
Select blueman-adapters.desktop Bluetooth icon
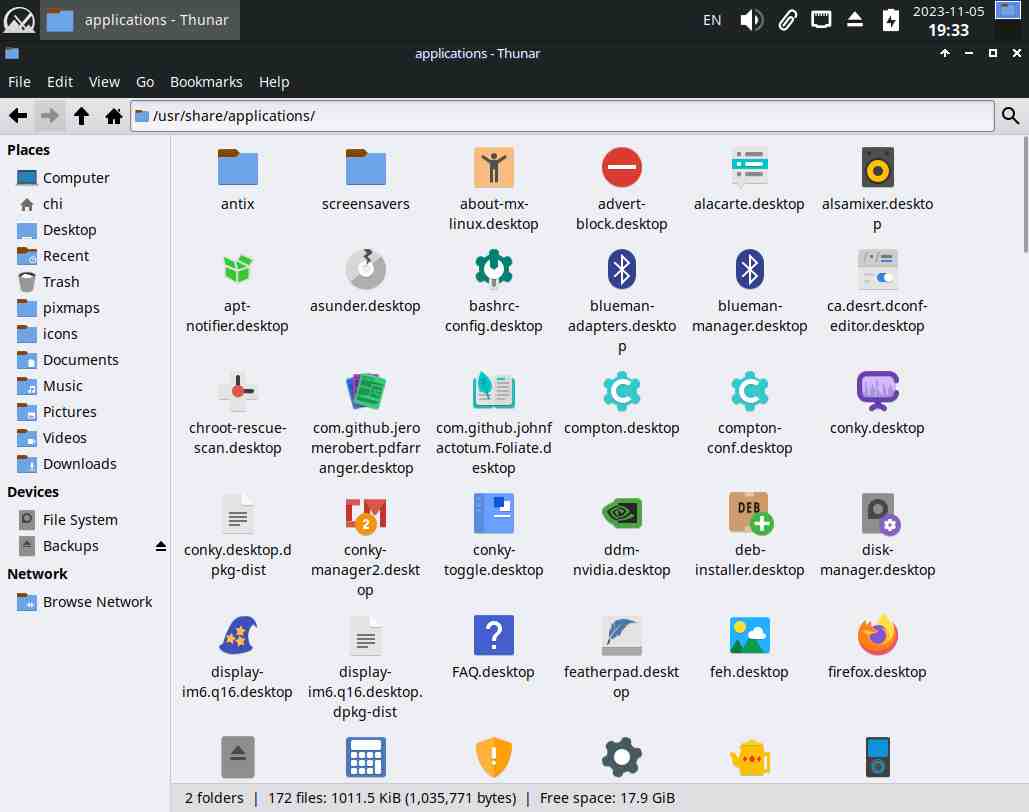621,269
